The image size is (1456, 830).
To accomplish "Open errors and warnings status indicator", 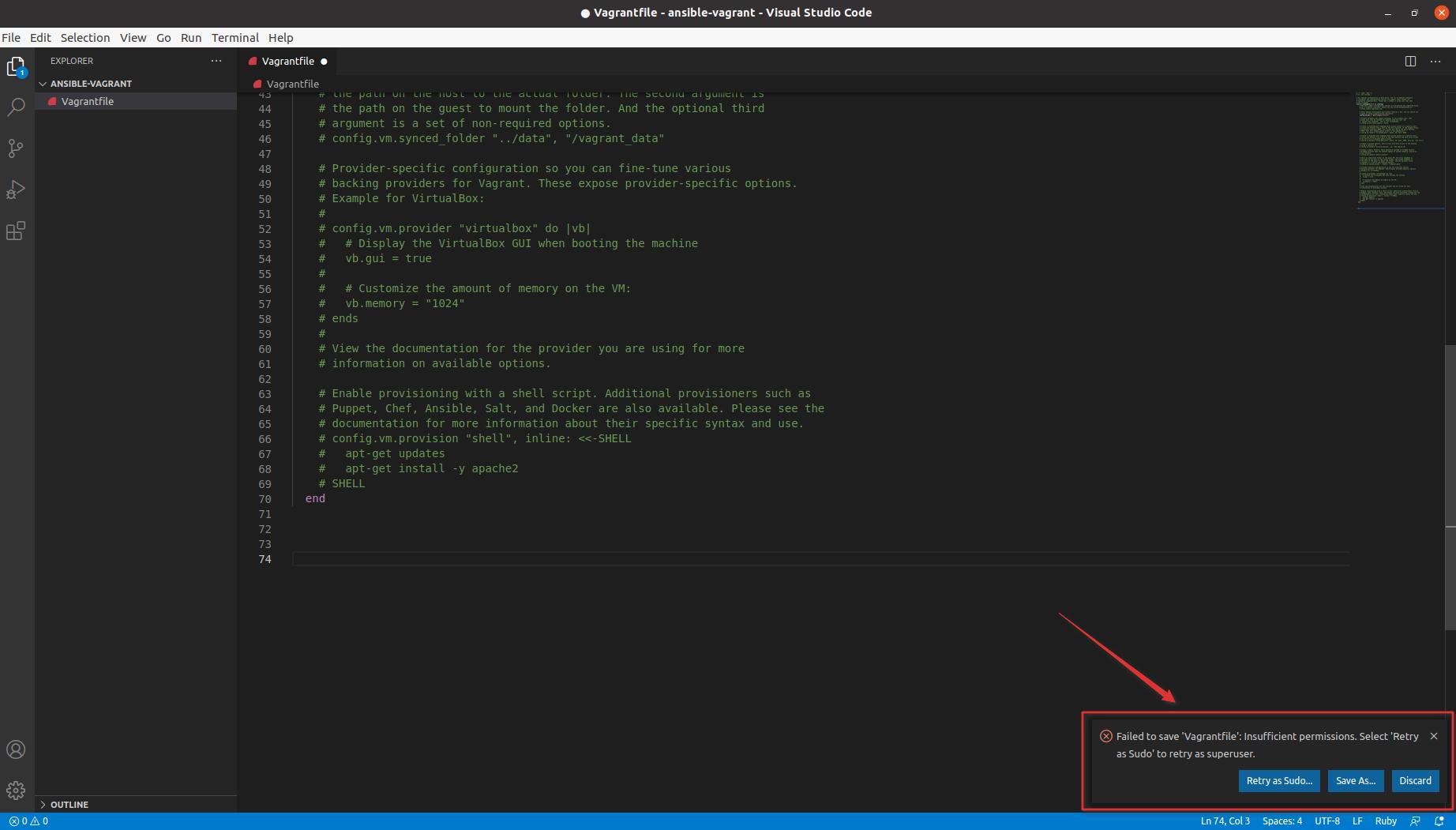I will 28,821.
